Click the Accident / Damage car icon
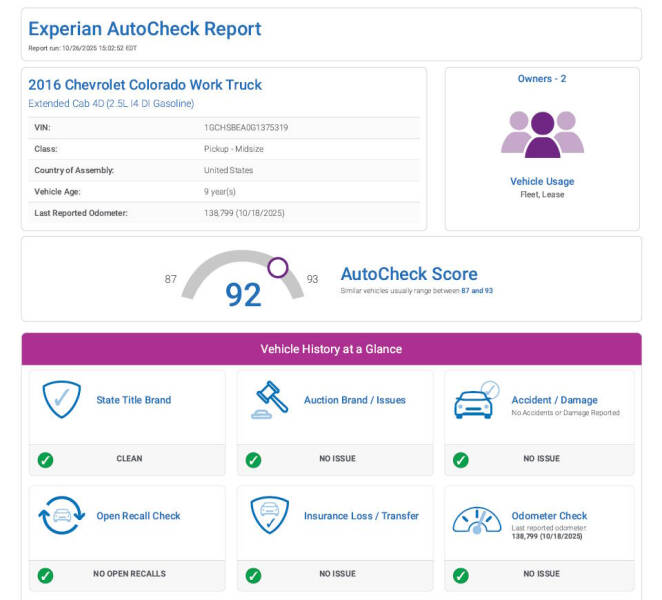The width and height of the screenshot is (662, 600). click(x=475, y=401)
